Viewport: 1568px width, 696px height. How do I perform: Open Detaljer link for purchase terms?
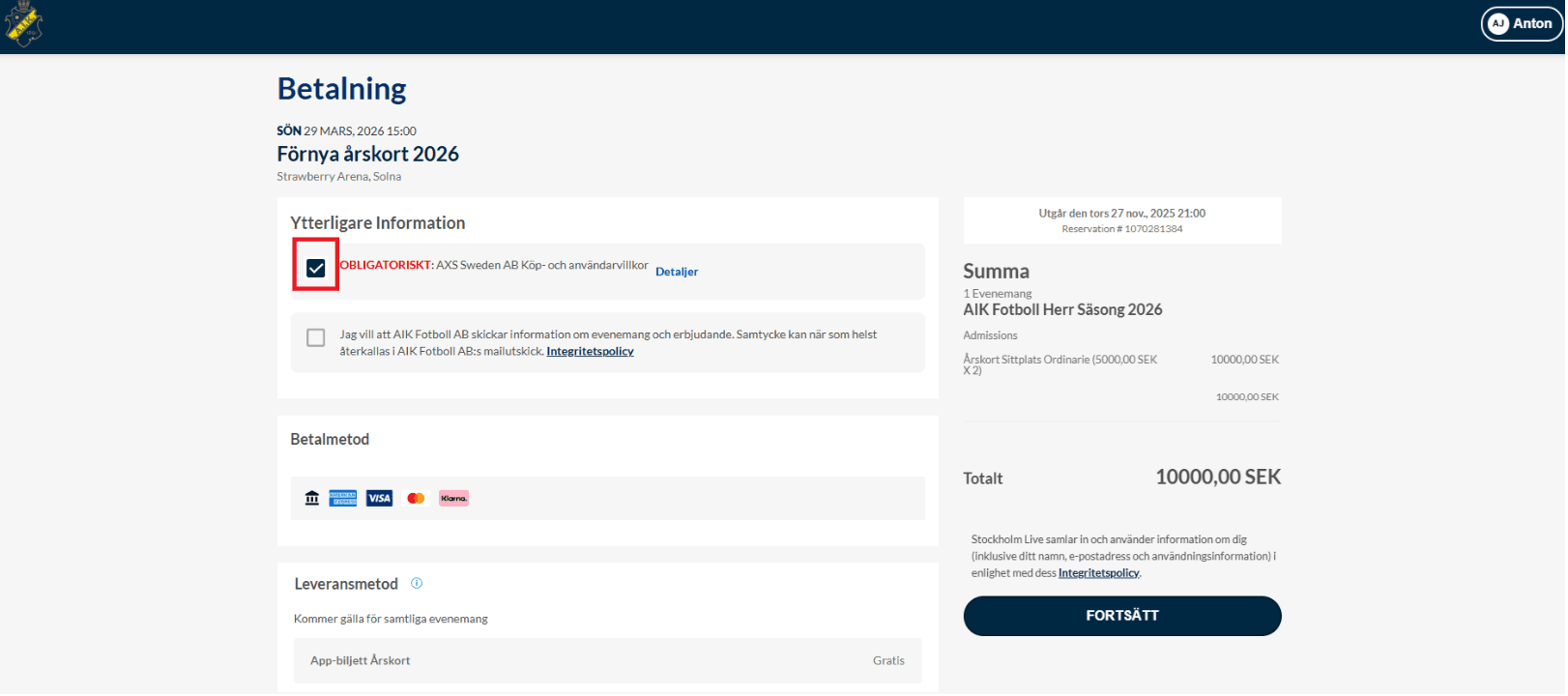[x=677, y=273]
